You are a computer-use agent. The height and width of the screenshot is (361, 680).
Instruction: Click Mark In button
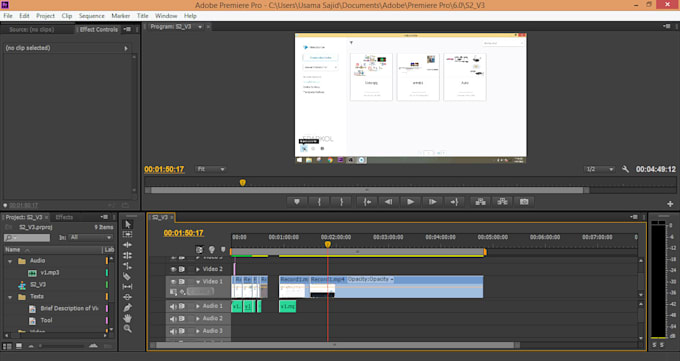click(x=319, y=202)
